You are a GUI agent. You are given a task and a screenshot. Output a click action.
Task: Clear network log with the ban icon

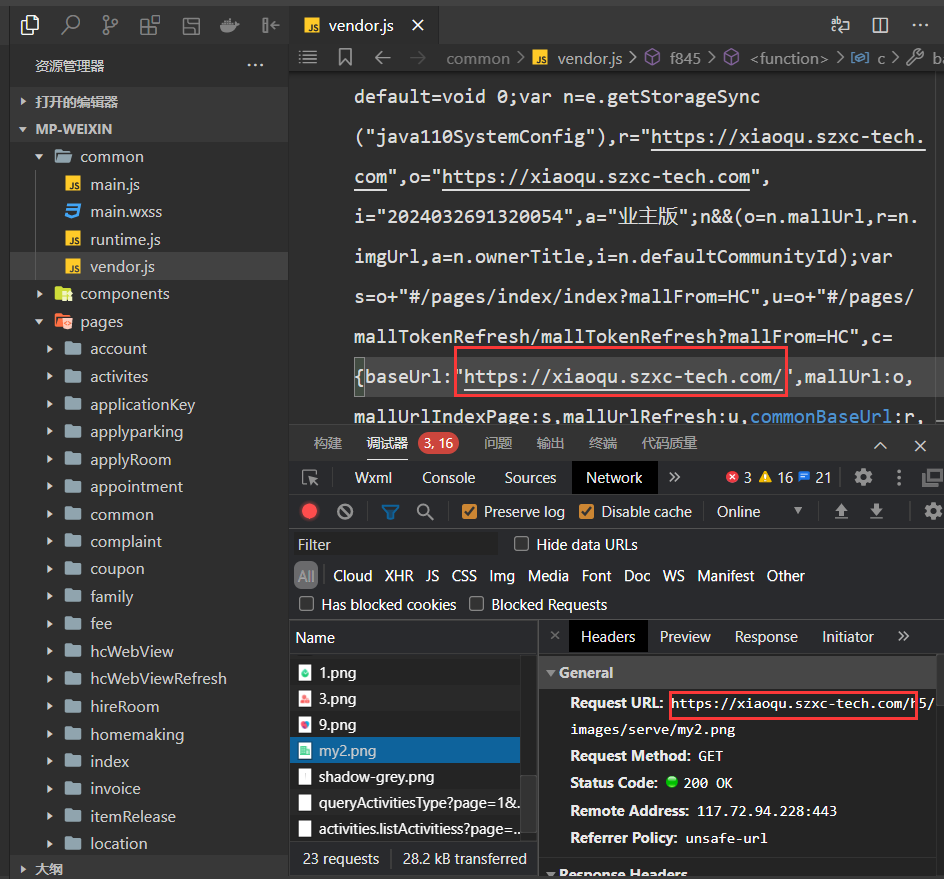click(345, 512)
